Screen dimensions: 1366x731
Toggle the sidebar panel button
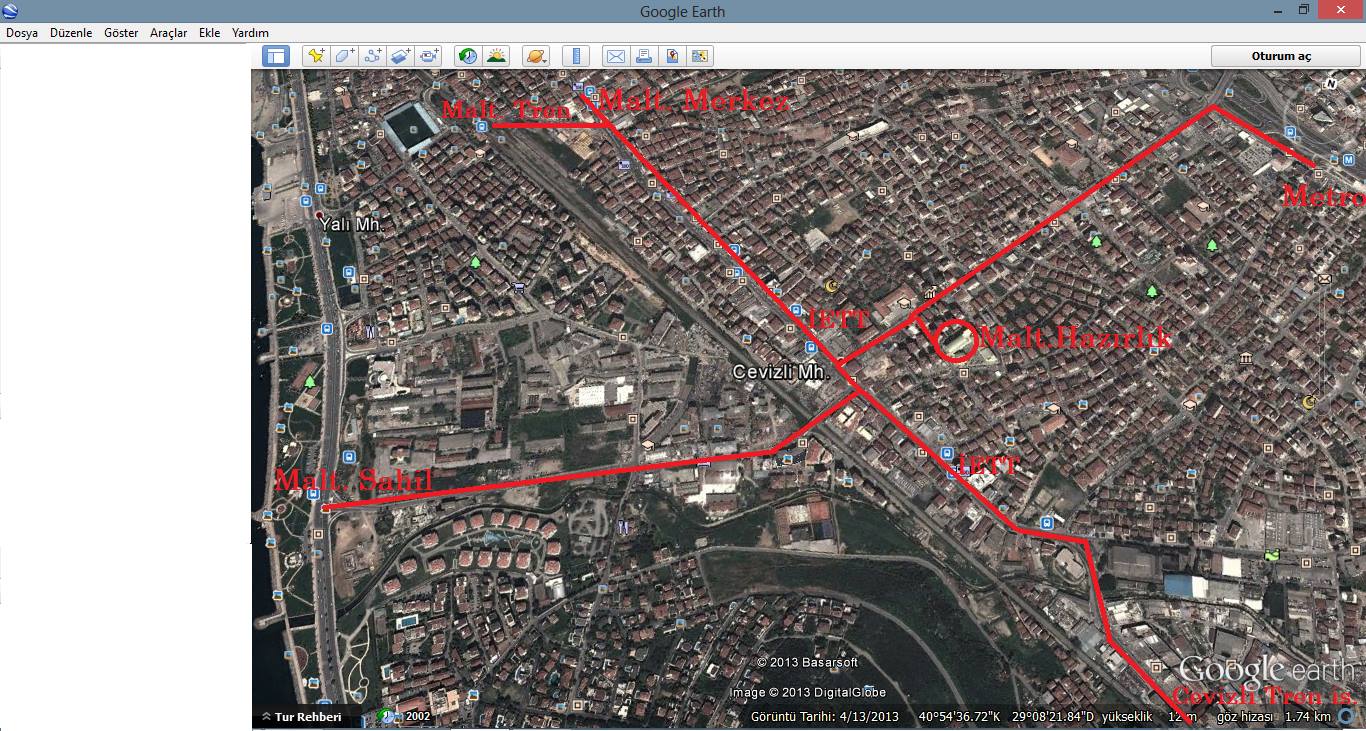pos(276,56)
